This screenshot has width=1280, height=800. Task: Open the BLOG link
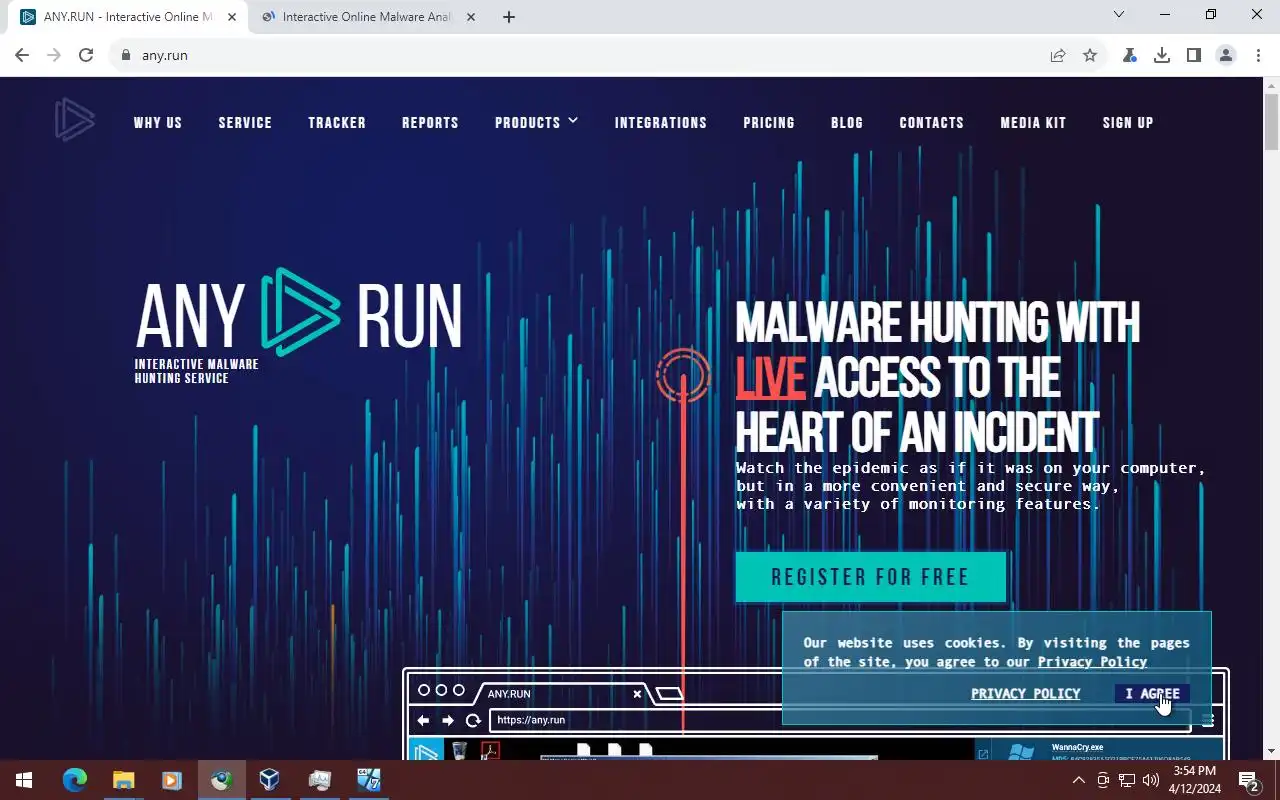pyautogui.click(x=847, y=123)
